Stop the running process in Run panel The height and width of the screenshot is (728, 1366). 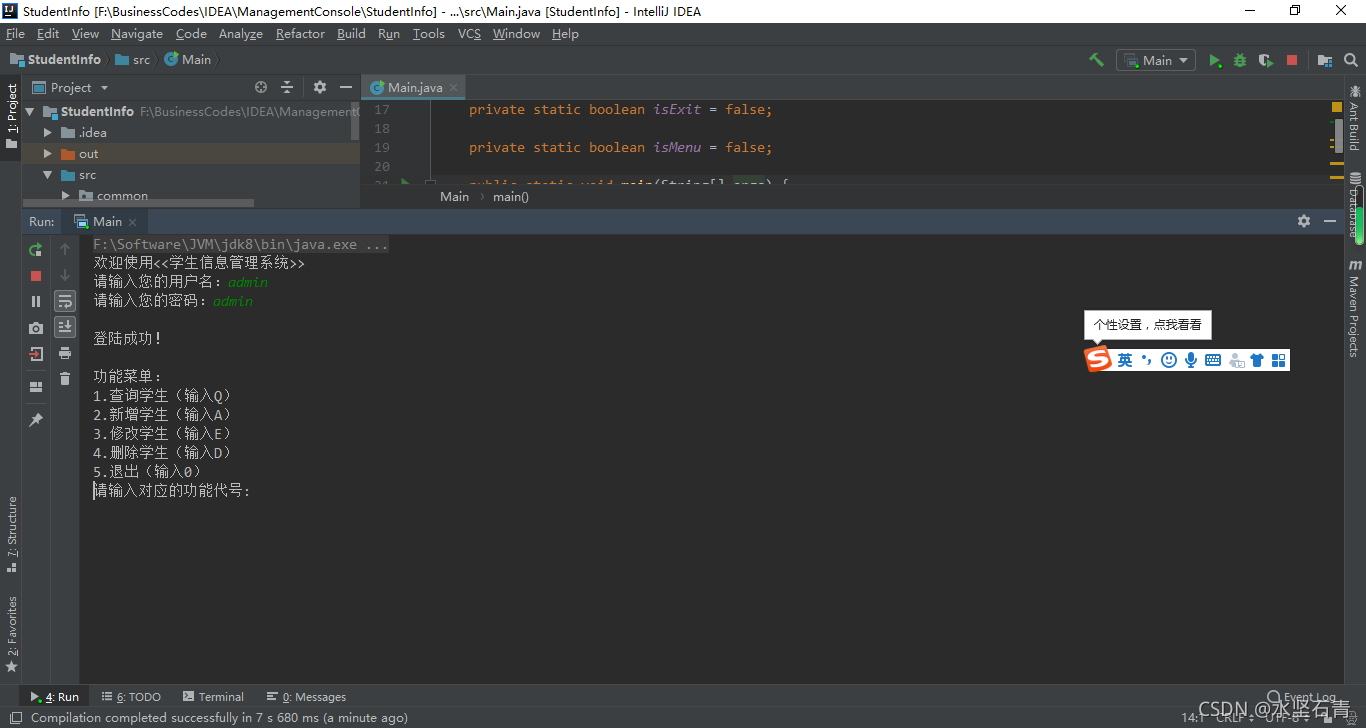36,275
